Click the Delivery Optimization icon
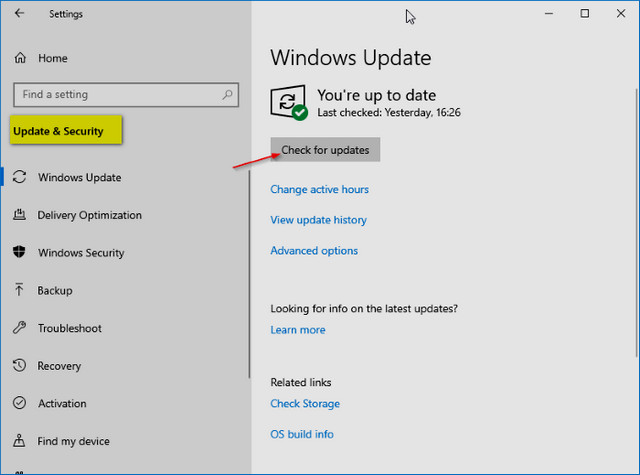This screenshot has height=475, width=640. 19,214
